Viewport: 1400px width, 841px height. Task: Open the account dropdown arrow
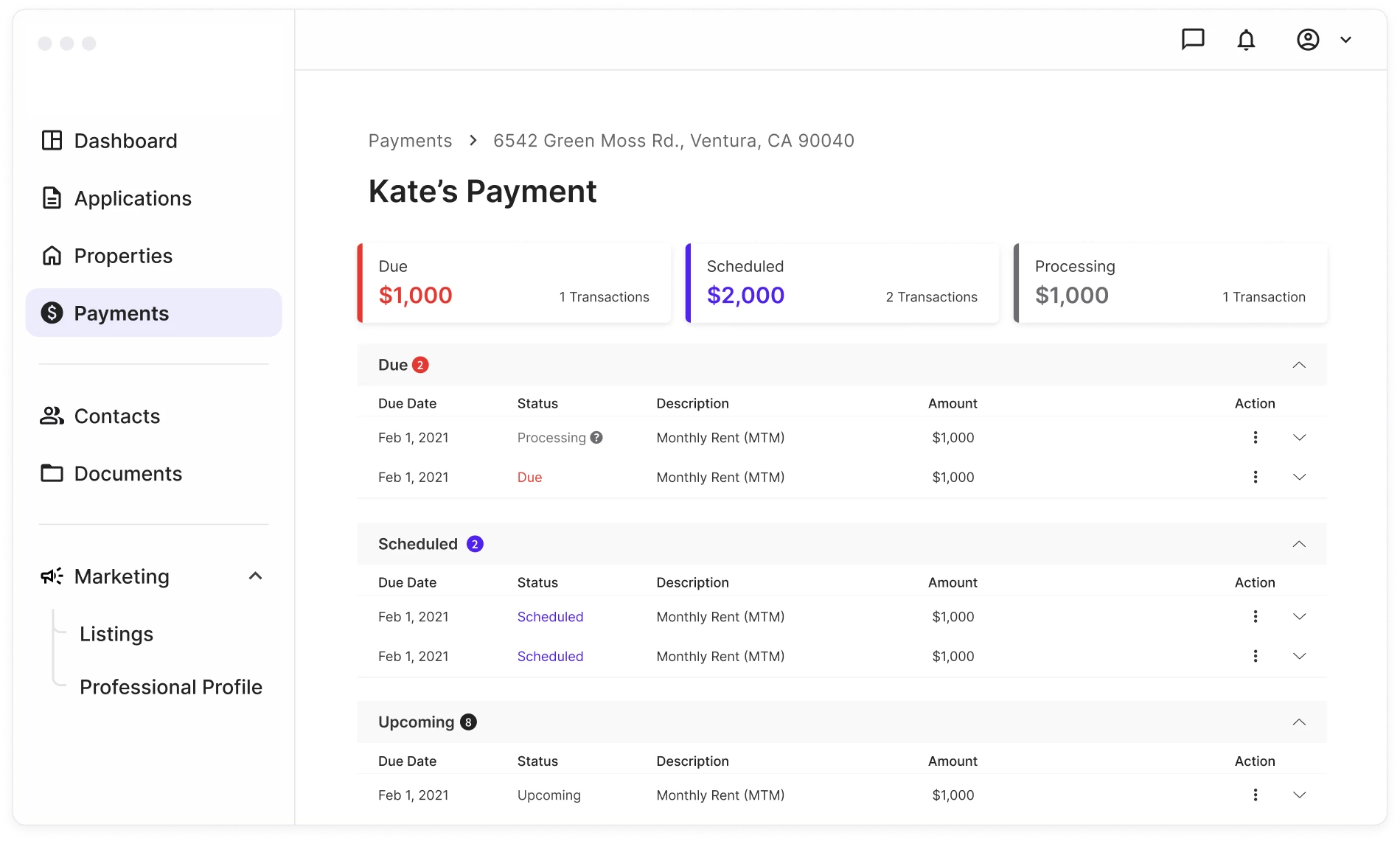(1345, 40)
